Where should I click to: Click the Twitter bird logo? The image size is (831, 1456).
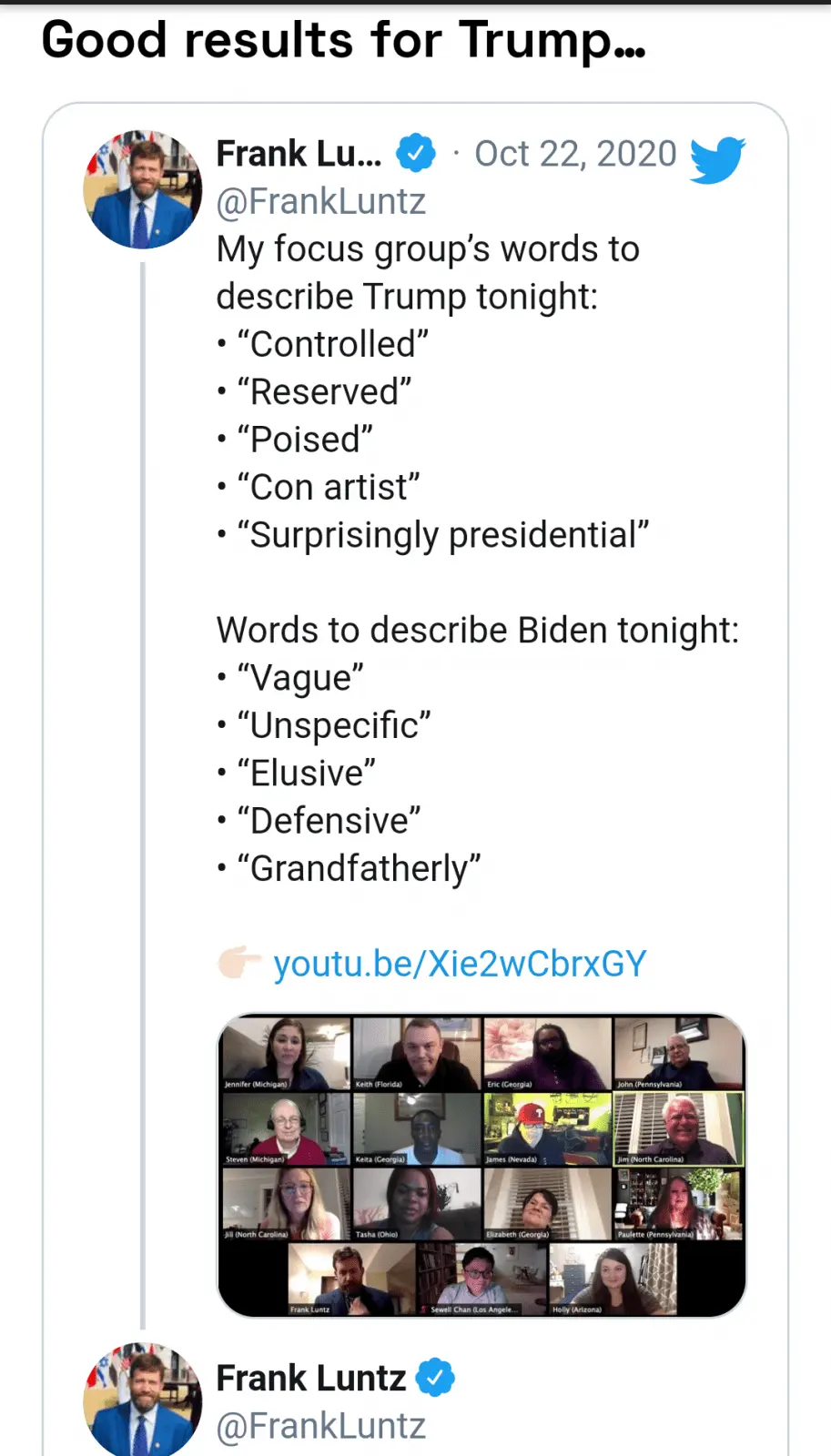717,159
